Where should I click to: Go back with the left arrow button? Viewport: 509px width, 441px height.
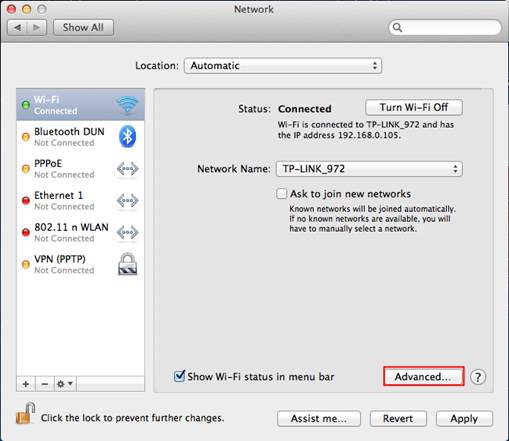(17, 27)
